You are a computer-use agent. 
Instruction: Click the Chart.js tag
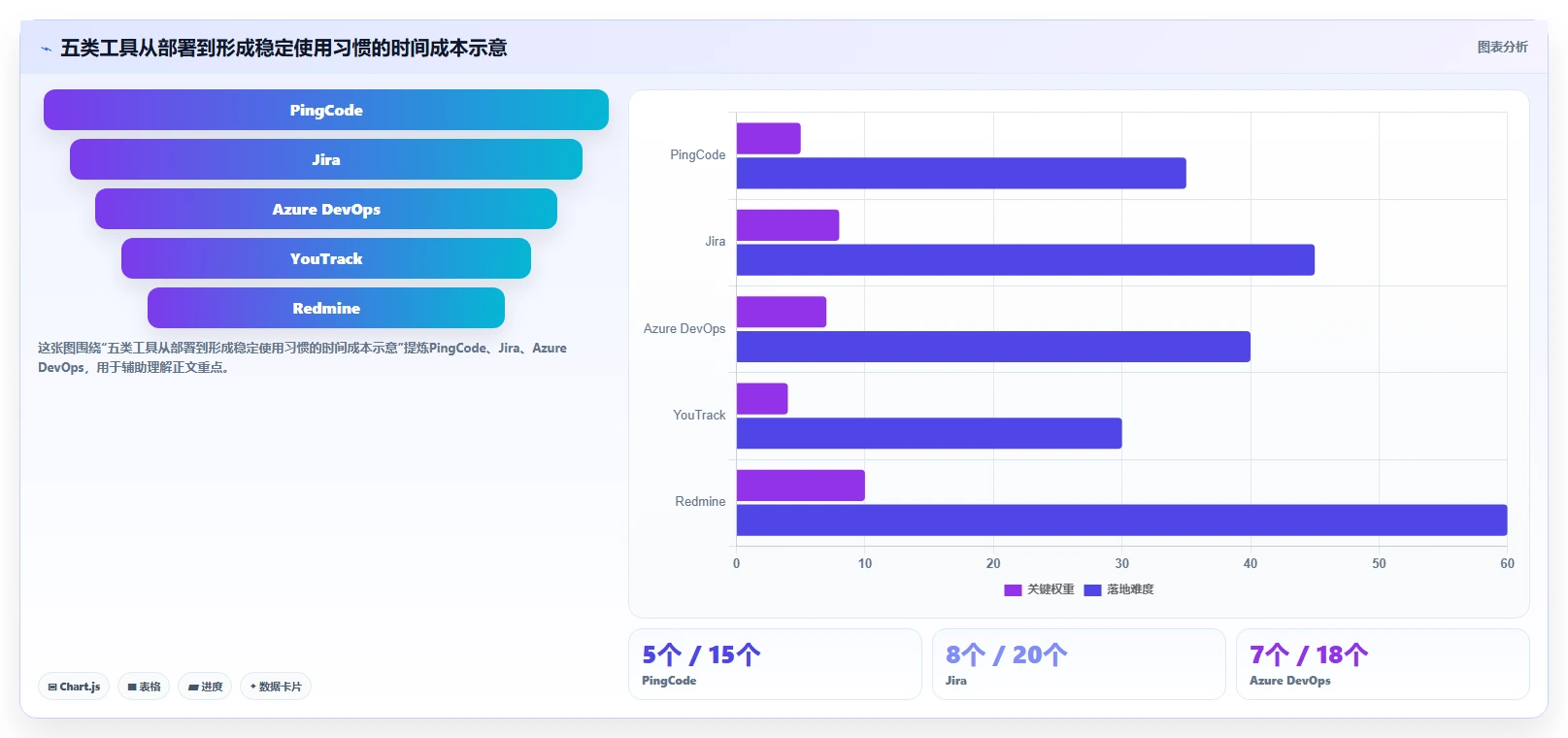point(74,687)
